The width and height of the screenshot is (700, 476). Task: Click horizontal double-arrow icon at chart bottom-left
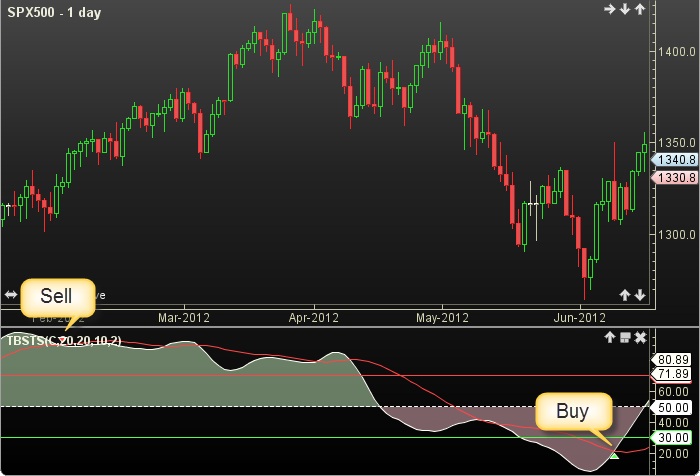[x=11, y=295]
